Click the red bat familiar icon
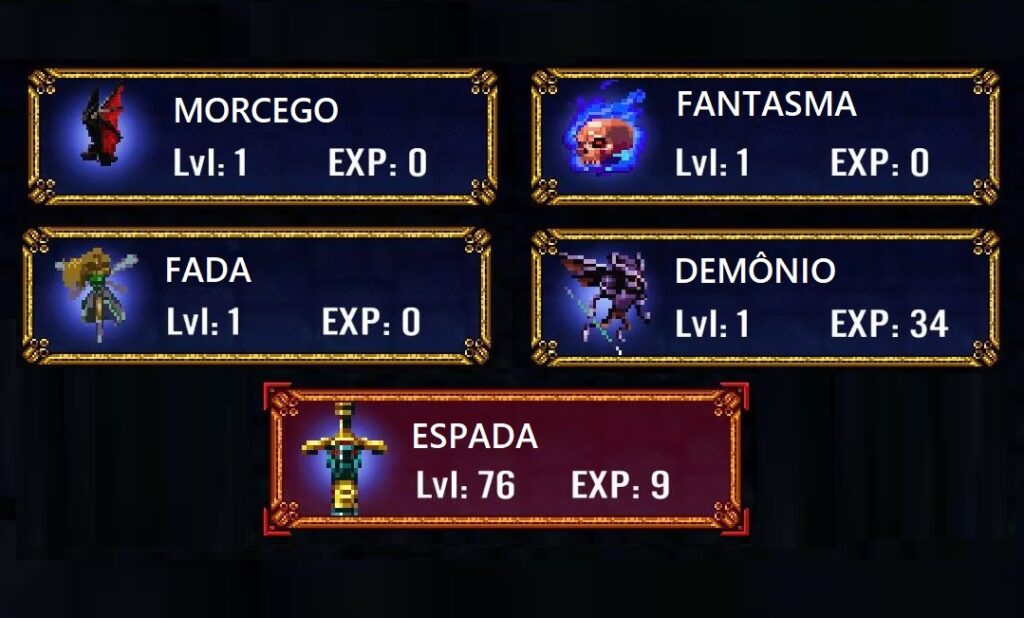The image size is (1024, 618). point(103,125)
